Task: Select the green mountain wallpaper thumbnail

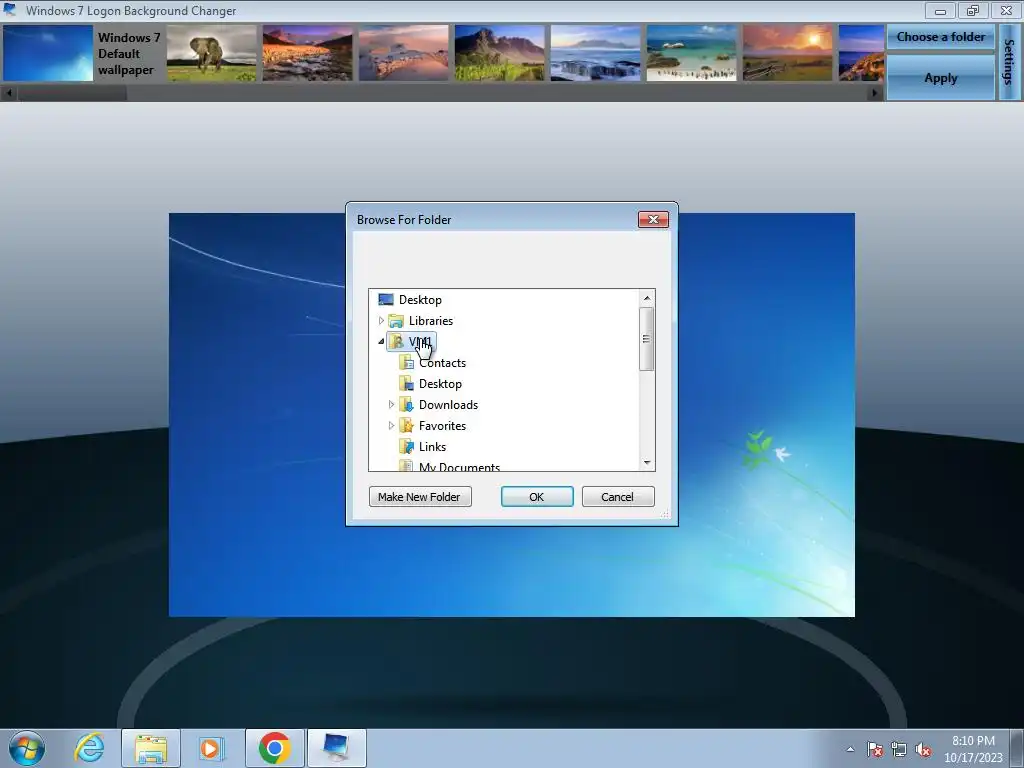Action: coord(500,53)
